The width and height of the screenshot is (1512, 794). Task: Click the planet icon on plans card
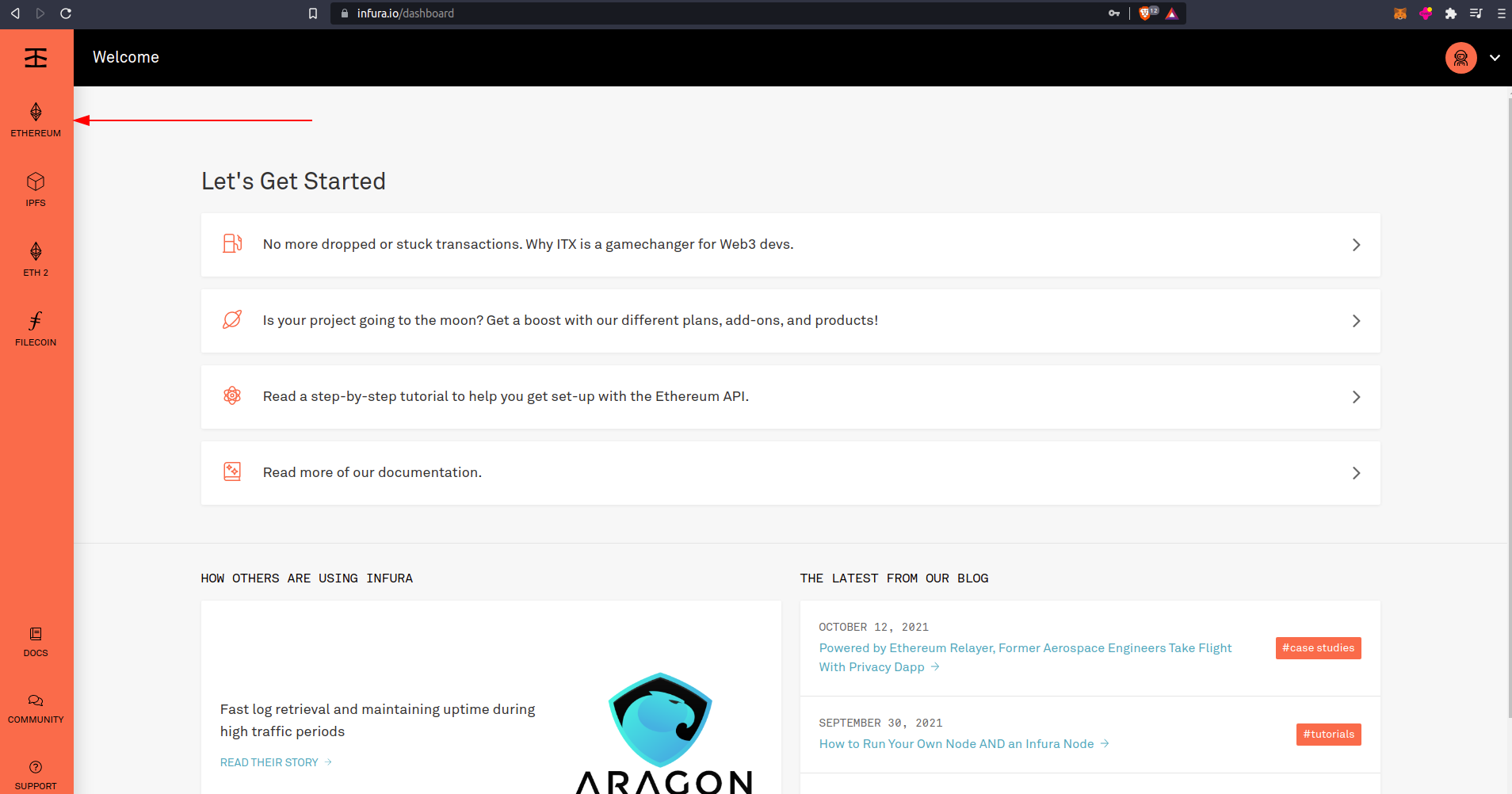click(232, 319)
